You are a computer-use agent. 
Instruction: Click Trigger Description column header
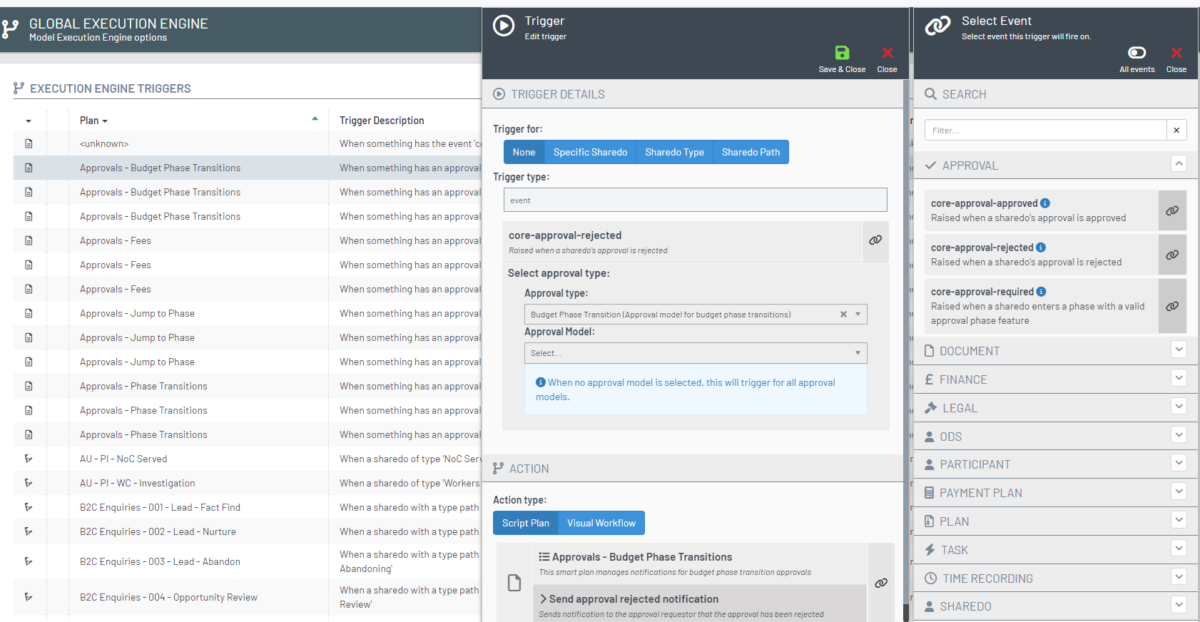tap(382, 120)
